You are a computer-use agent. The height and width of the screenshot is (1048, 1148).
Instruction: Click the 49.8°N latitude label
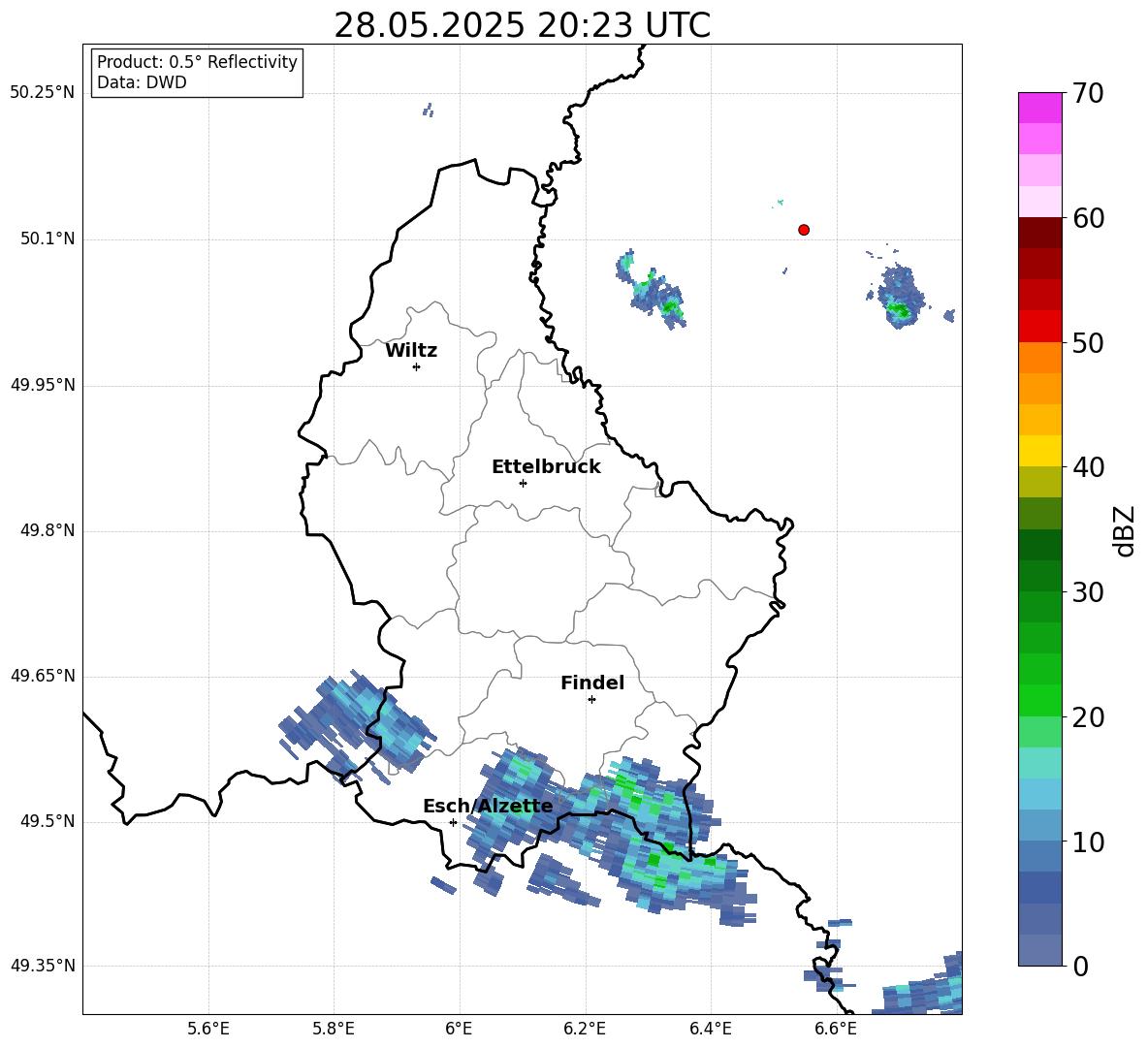pyautogui.click(x=48, y=530)
